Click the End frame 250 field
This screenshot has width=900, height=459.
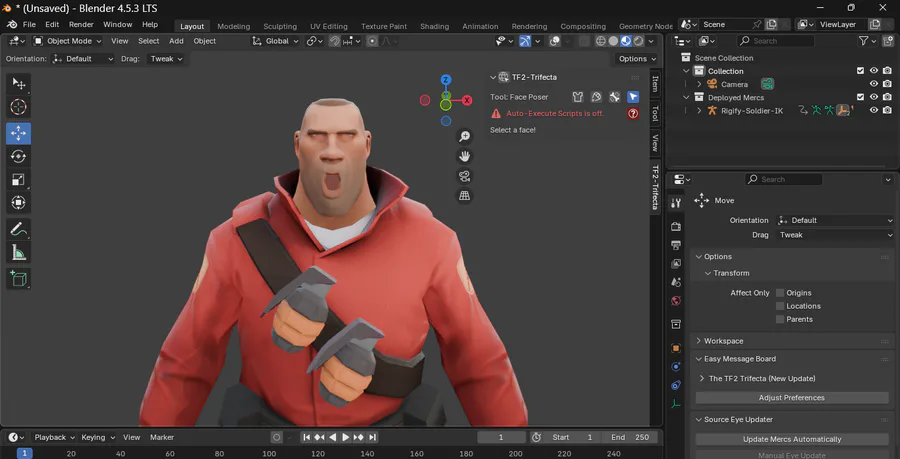tap(629, 437)
